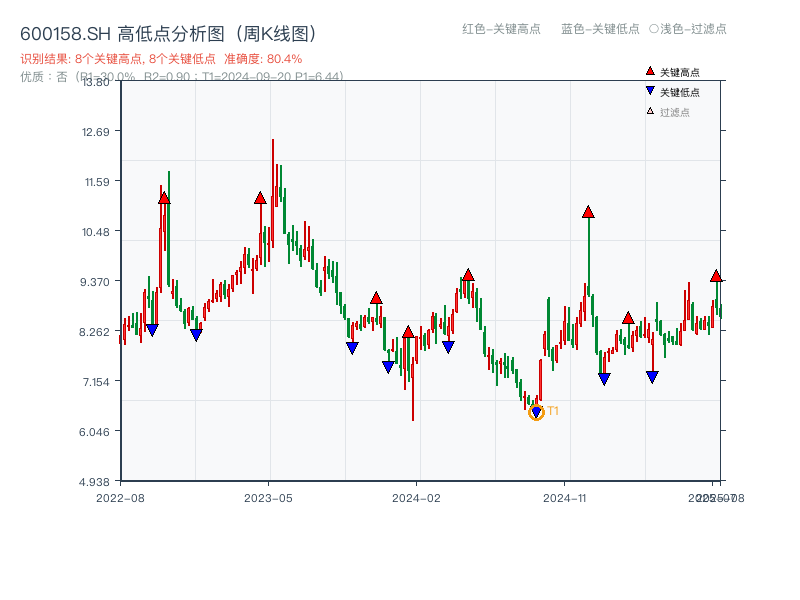Click the orange circled T1 marker

tap(536, 412)
